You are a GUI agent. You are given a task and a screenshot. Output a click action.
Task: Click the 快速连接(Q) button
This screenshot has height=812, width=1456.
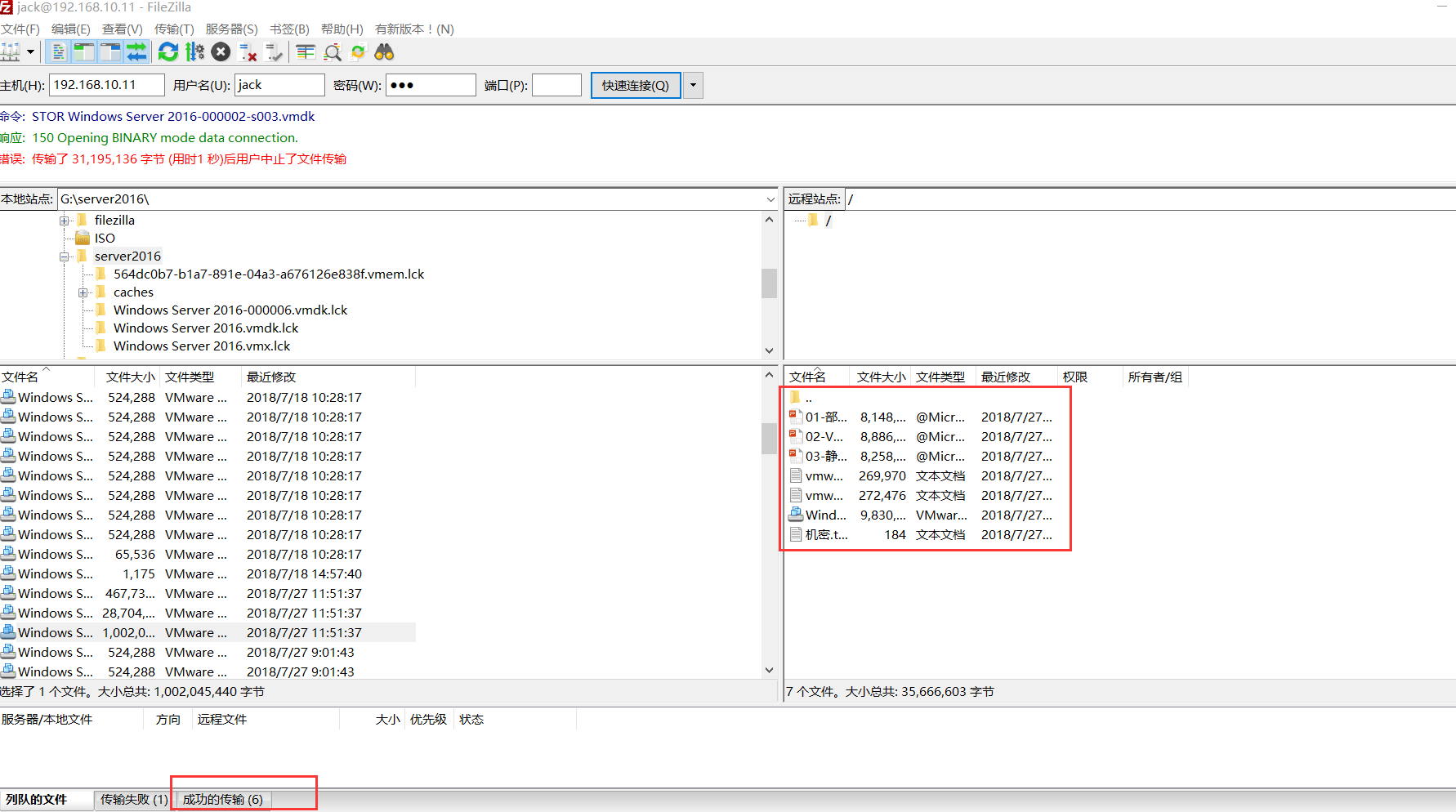tap(636, 85)
